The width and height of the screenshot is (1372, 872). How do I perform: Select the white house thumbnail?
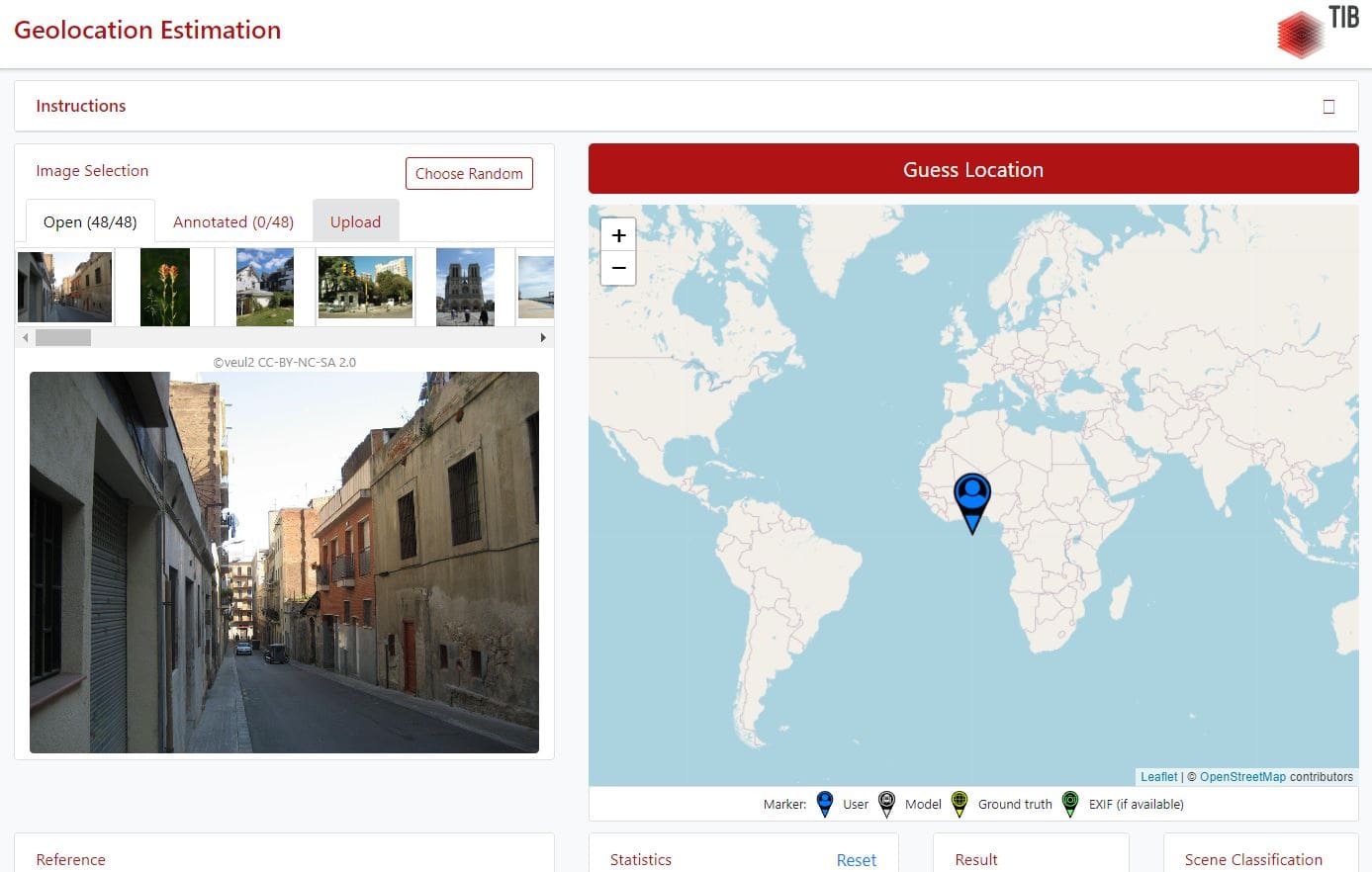point(265,287)
